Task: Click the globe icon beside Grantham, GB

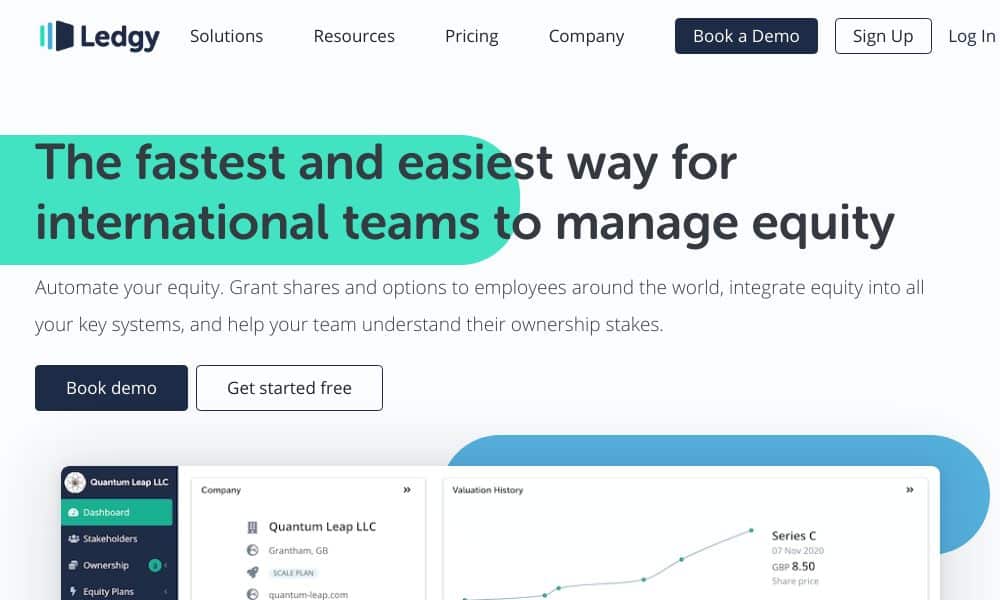Action: [253, 550]
